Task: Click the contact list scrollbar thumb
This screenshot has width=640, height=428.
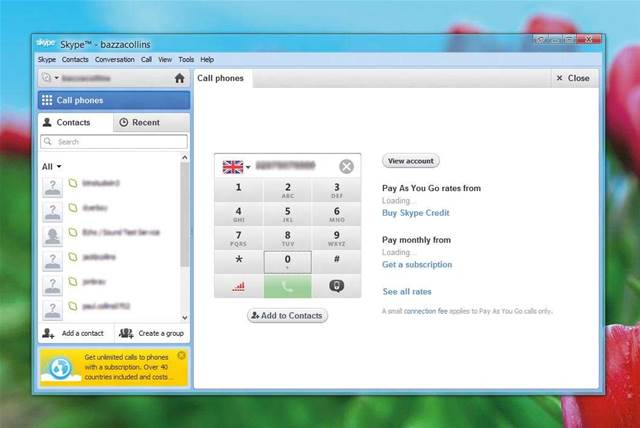Action: [x=185, y=214]
